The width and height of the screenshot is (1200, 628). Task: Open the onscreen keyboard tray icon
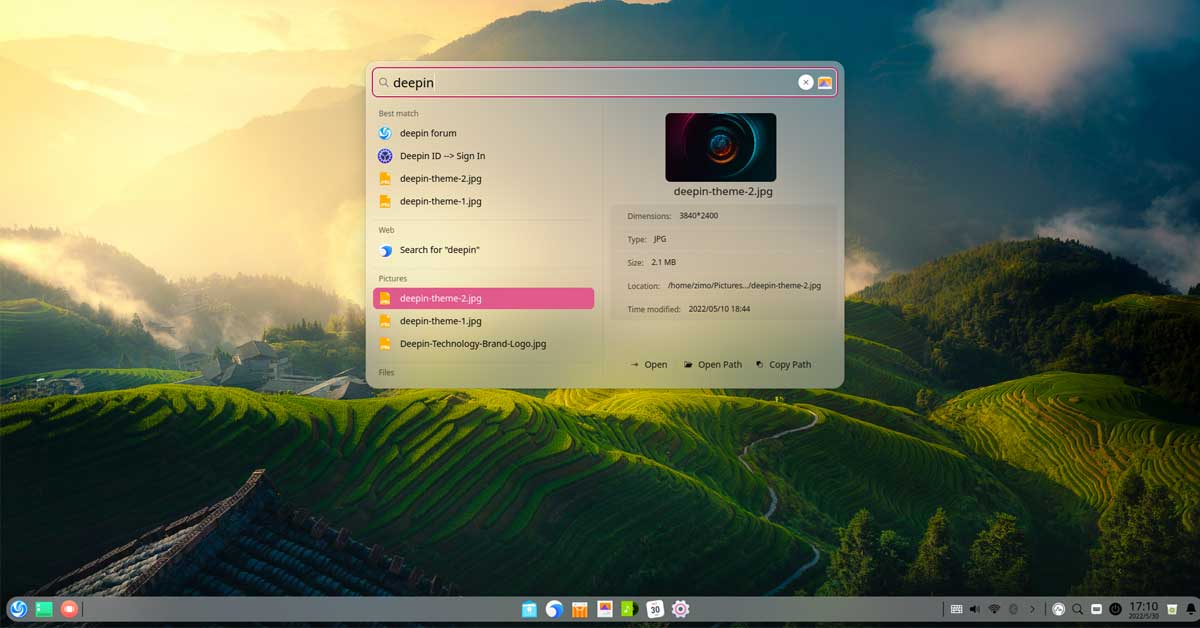(x=957, y=608)
